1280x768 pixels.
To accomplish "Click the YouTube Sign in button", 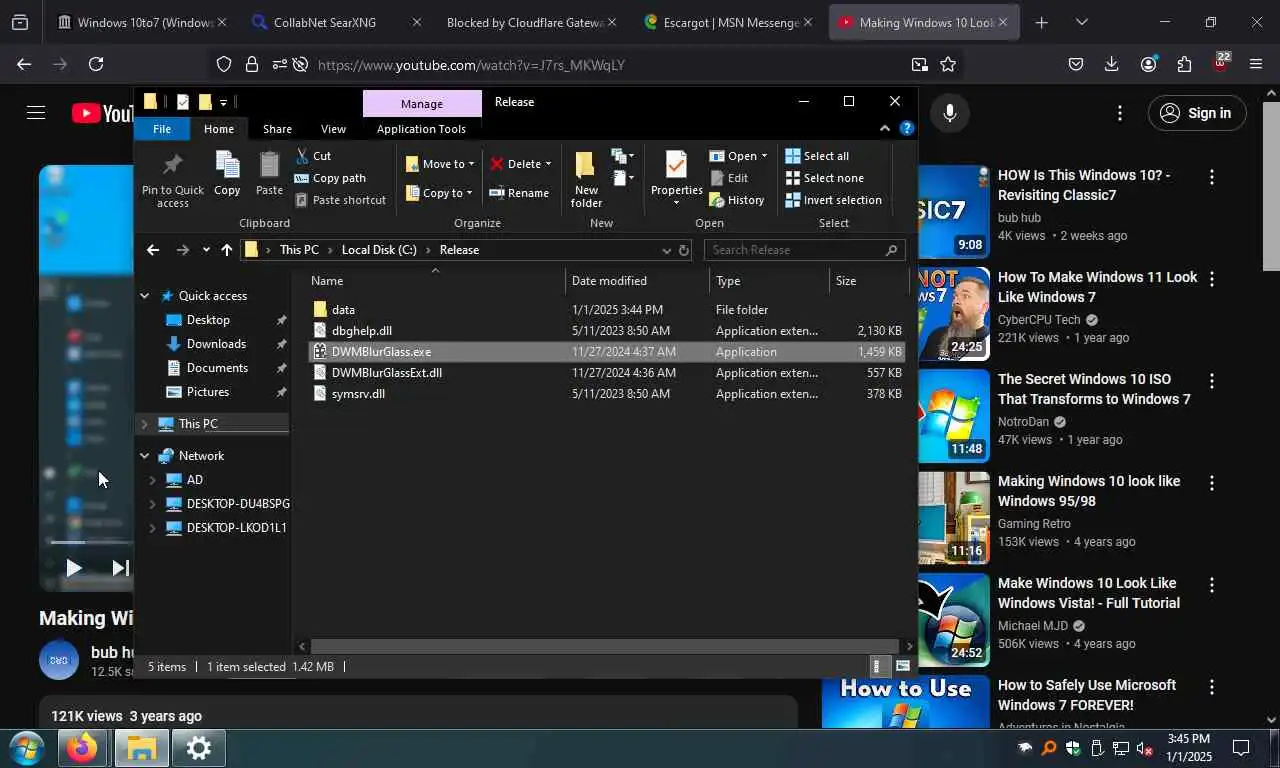I will coord(1196,113).
